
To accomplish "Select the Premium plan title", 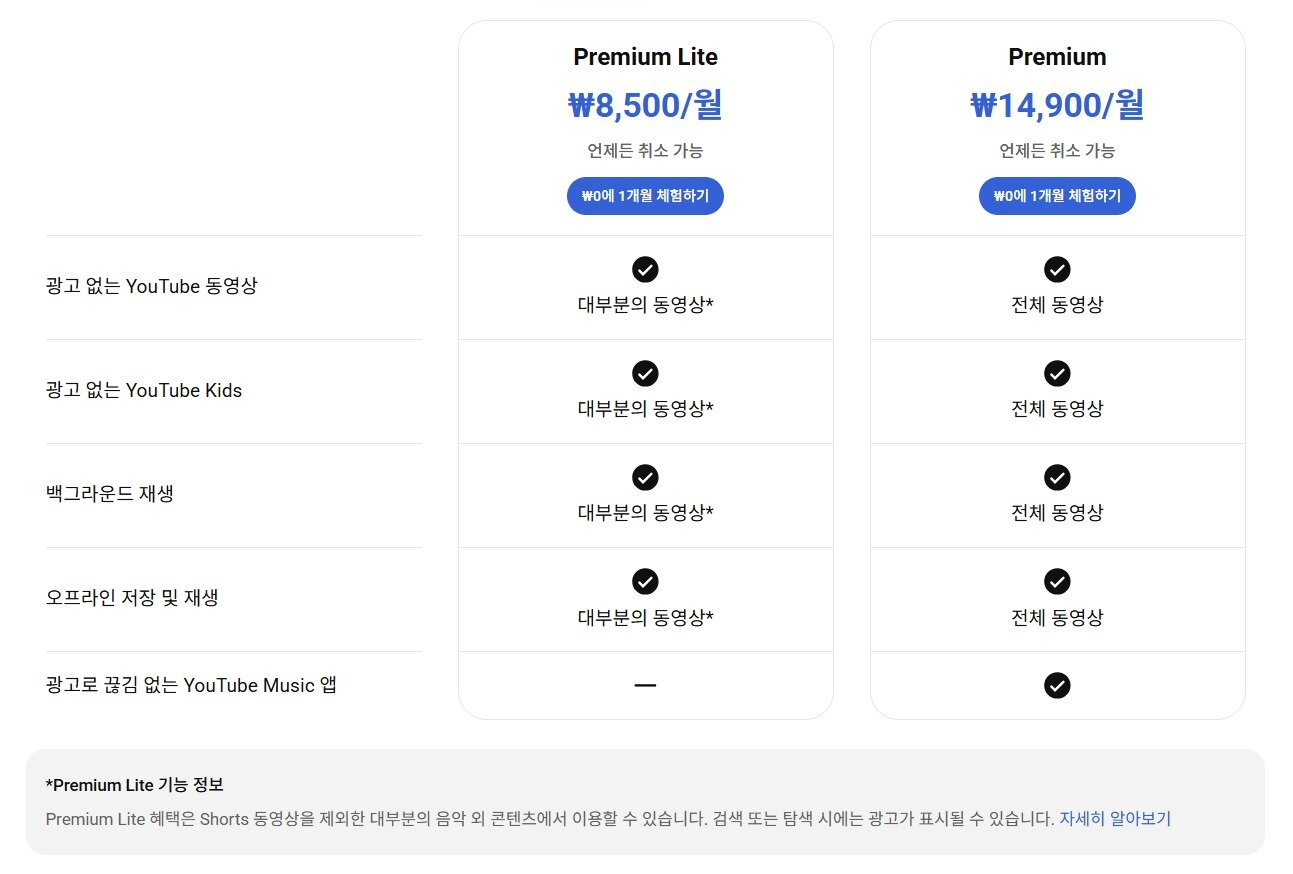I will pyautogui.click(x=1057, y=57).
